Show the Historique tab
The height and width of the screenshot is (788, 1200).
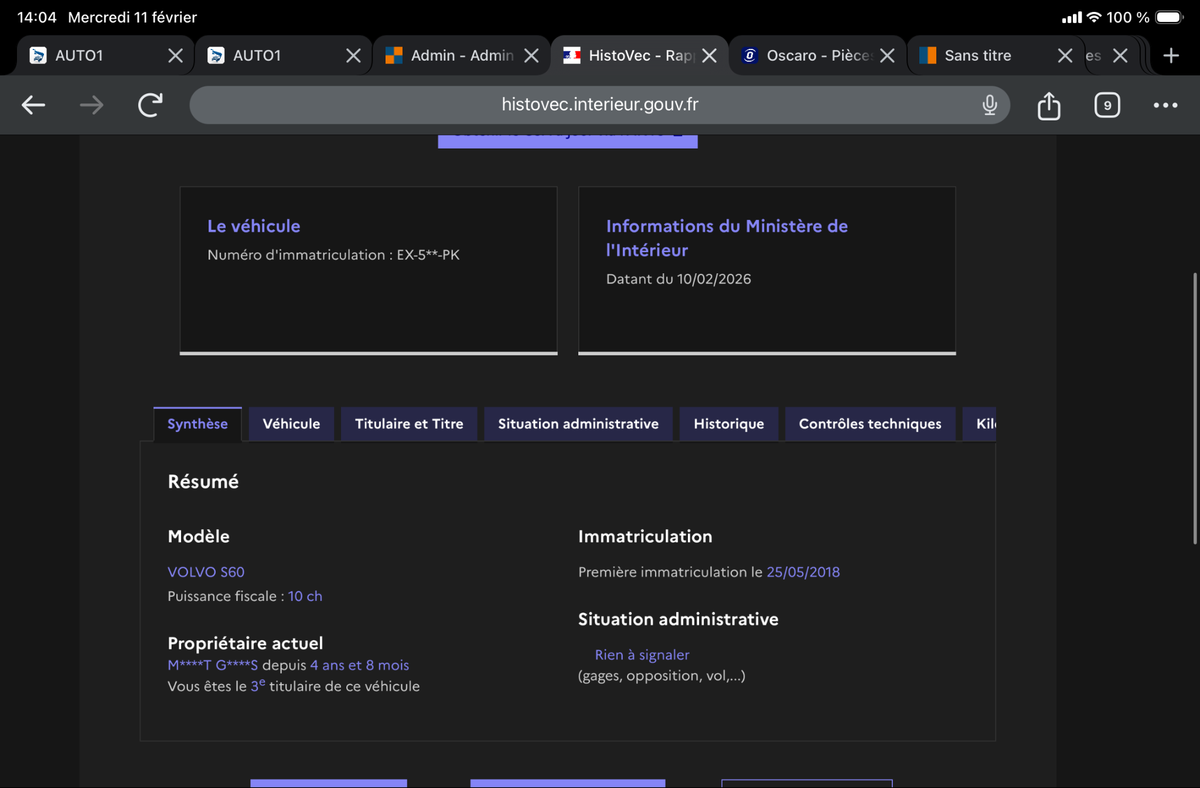728,424
